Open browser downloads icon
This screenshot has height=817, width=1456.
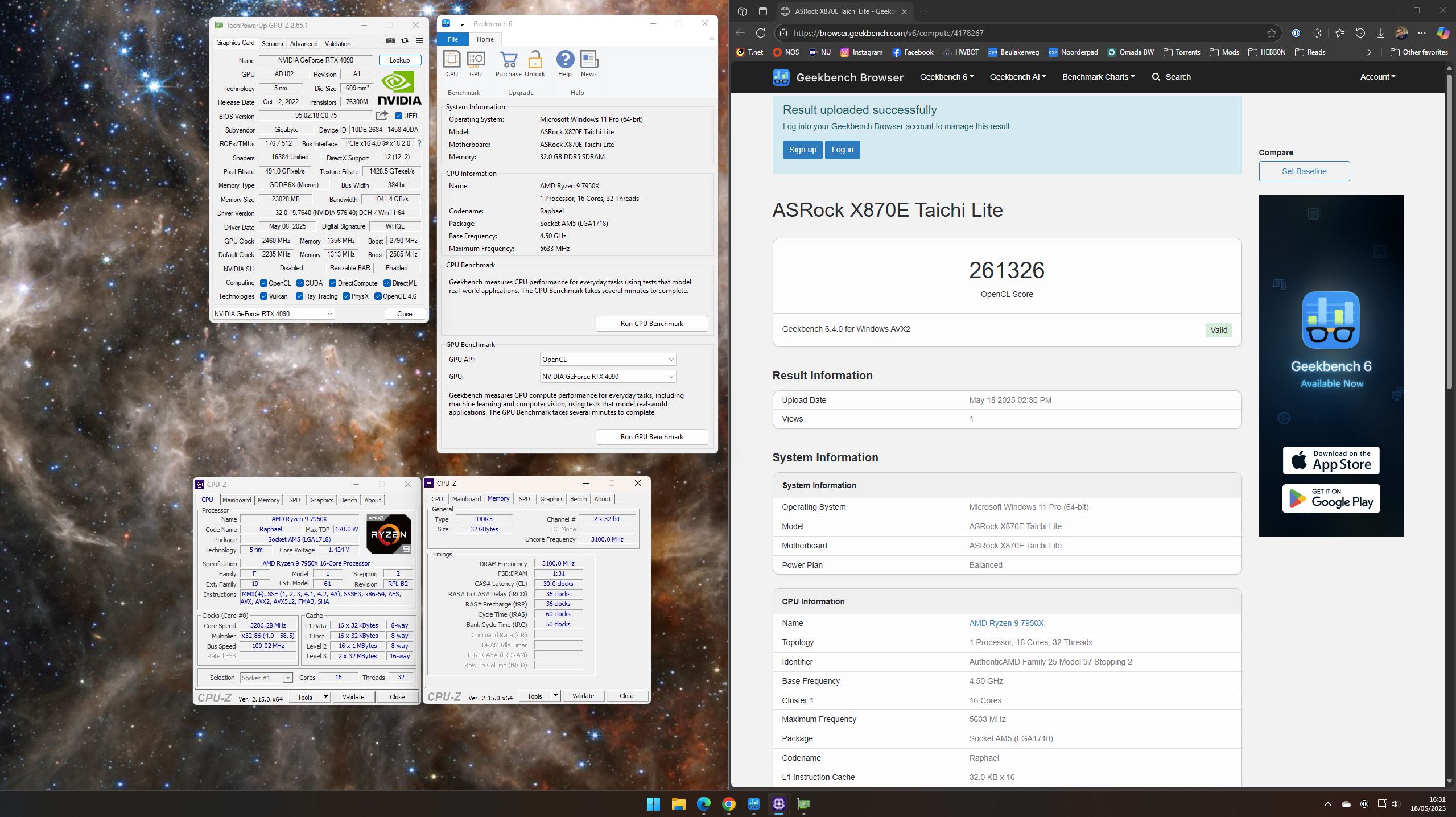(1380, 33)
